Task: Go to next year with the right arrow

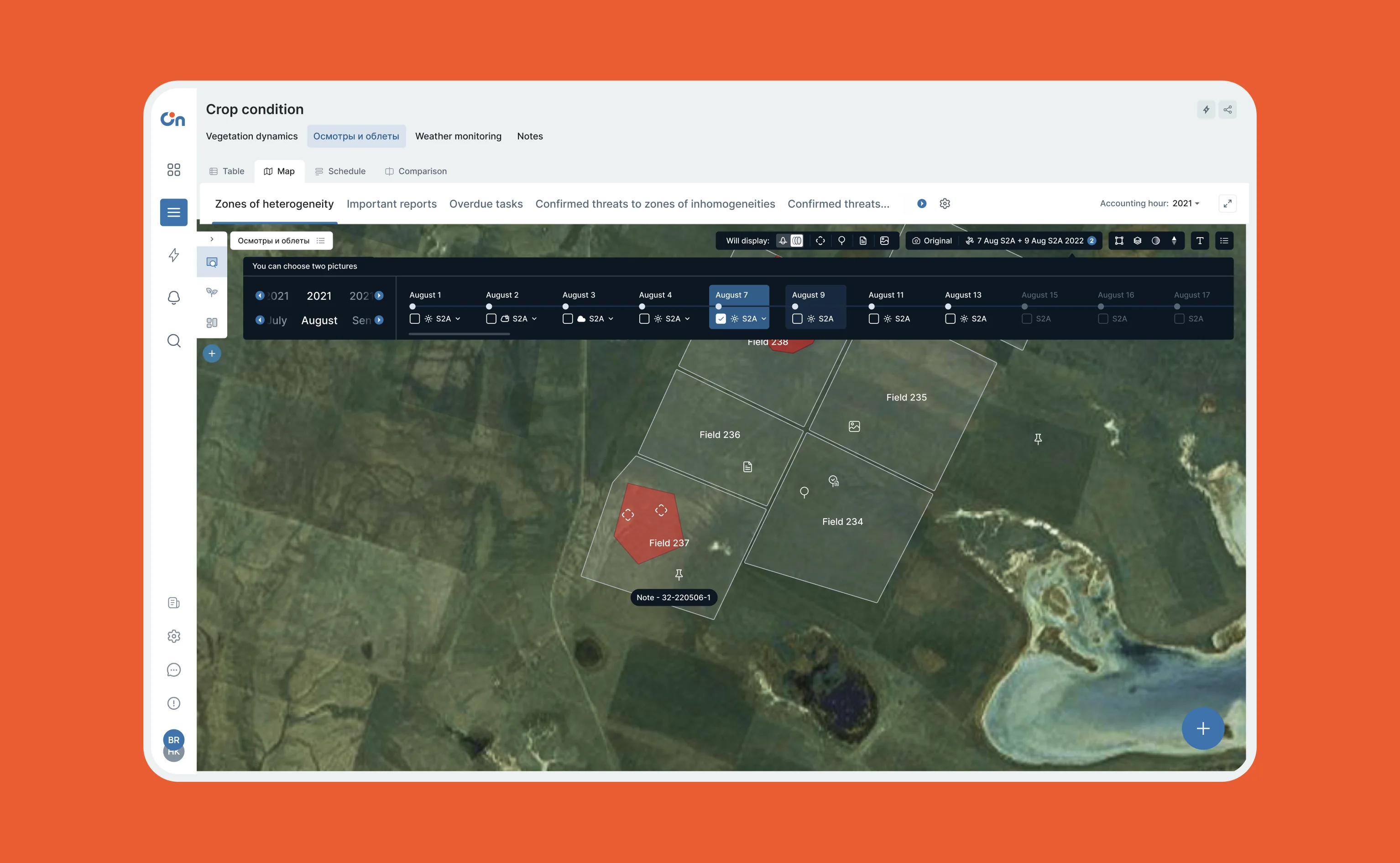Action: [379, 296]
